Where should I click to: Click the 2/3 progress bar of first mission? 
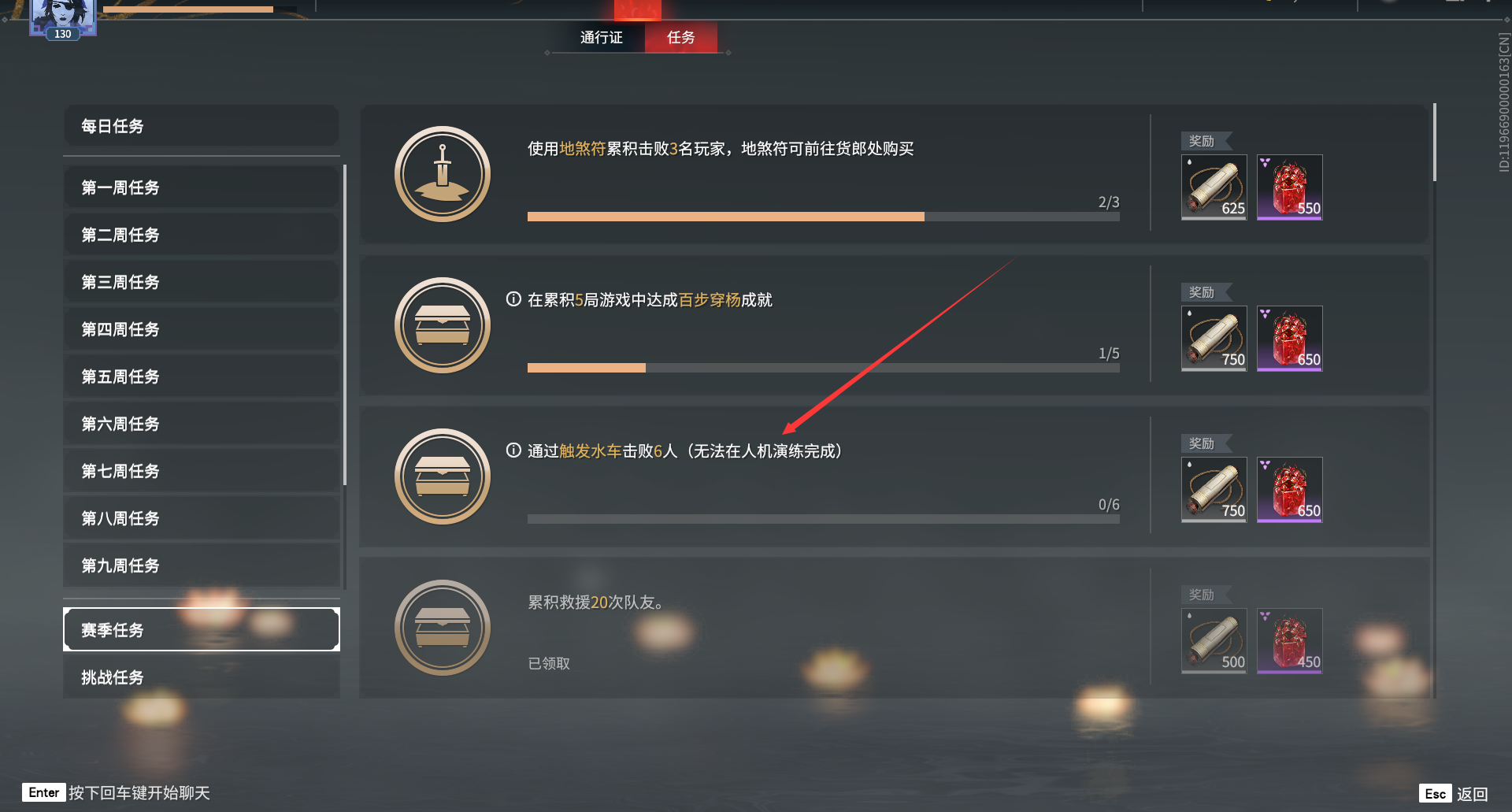(x=823, y=217)
